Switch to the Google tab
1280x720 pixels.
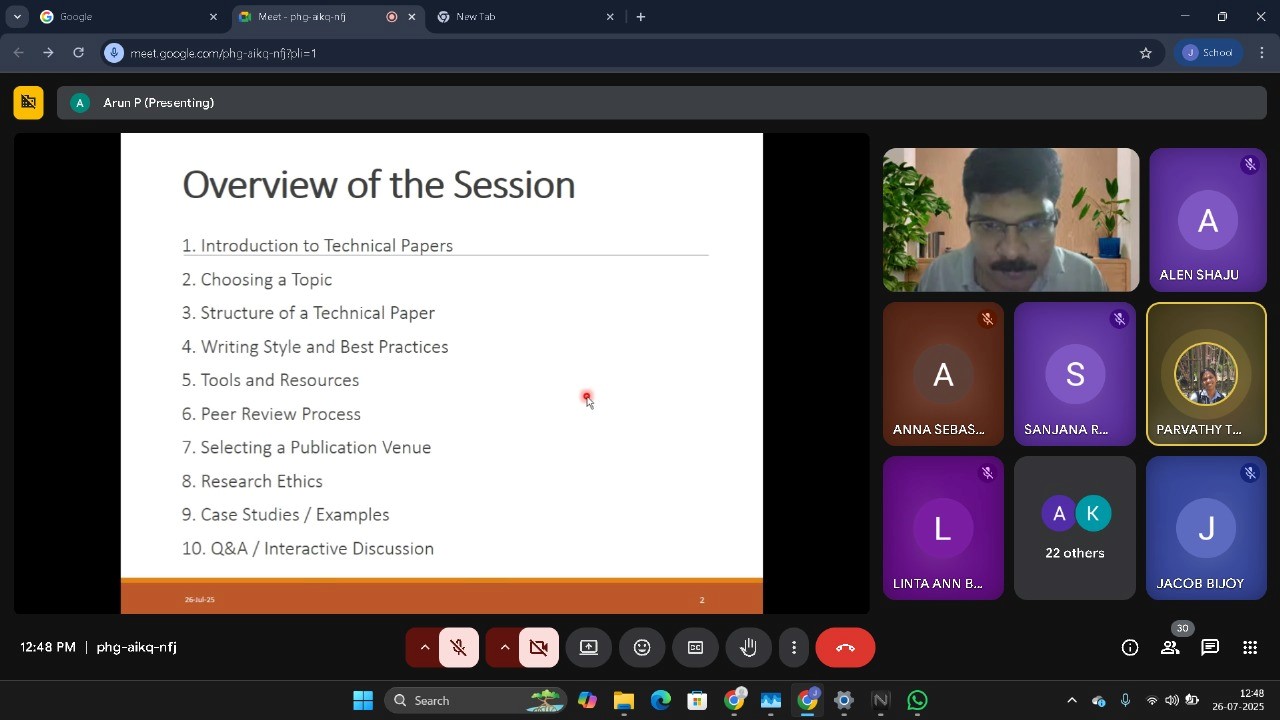(120, 17)
